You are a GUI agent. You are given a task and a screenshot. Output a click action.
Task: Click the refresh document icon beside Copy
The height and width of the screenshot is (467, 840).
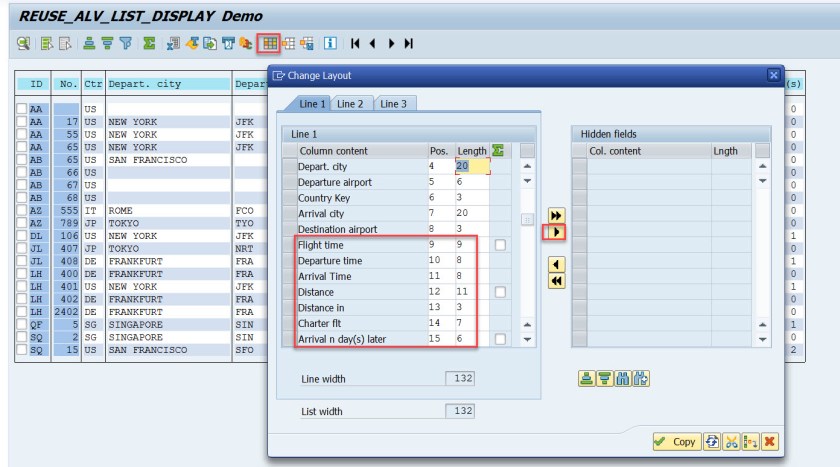click(x=712, y=442)
